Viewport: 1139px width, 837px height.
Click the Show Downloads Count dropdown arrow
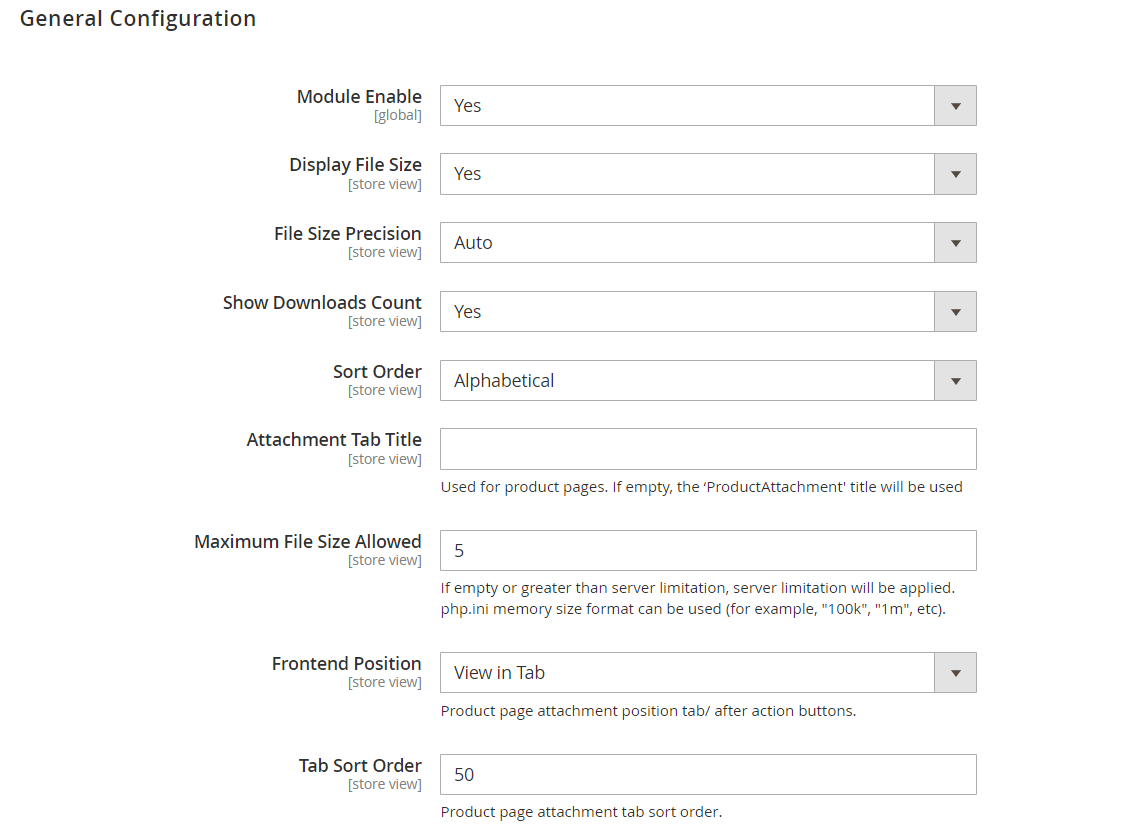(x=955, y=312)
